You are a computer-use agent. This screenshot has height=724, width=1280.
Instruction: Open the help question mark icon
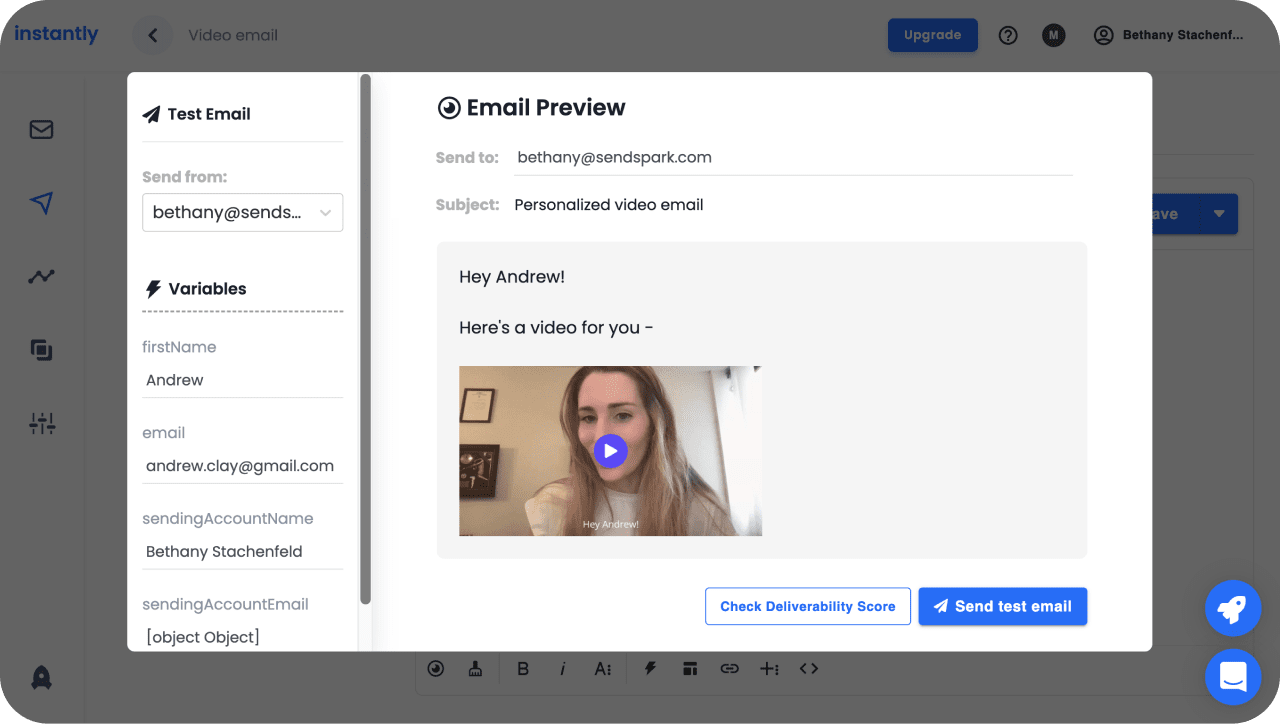pos(1008,35)
